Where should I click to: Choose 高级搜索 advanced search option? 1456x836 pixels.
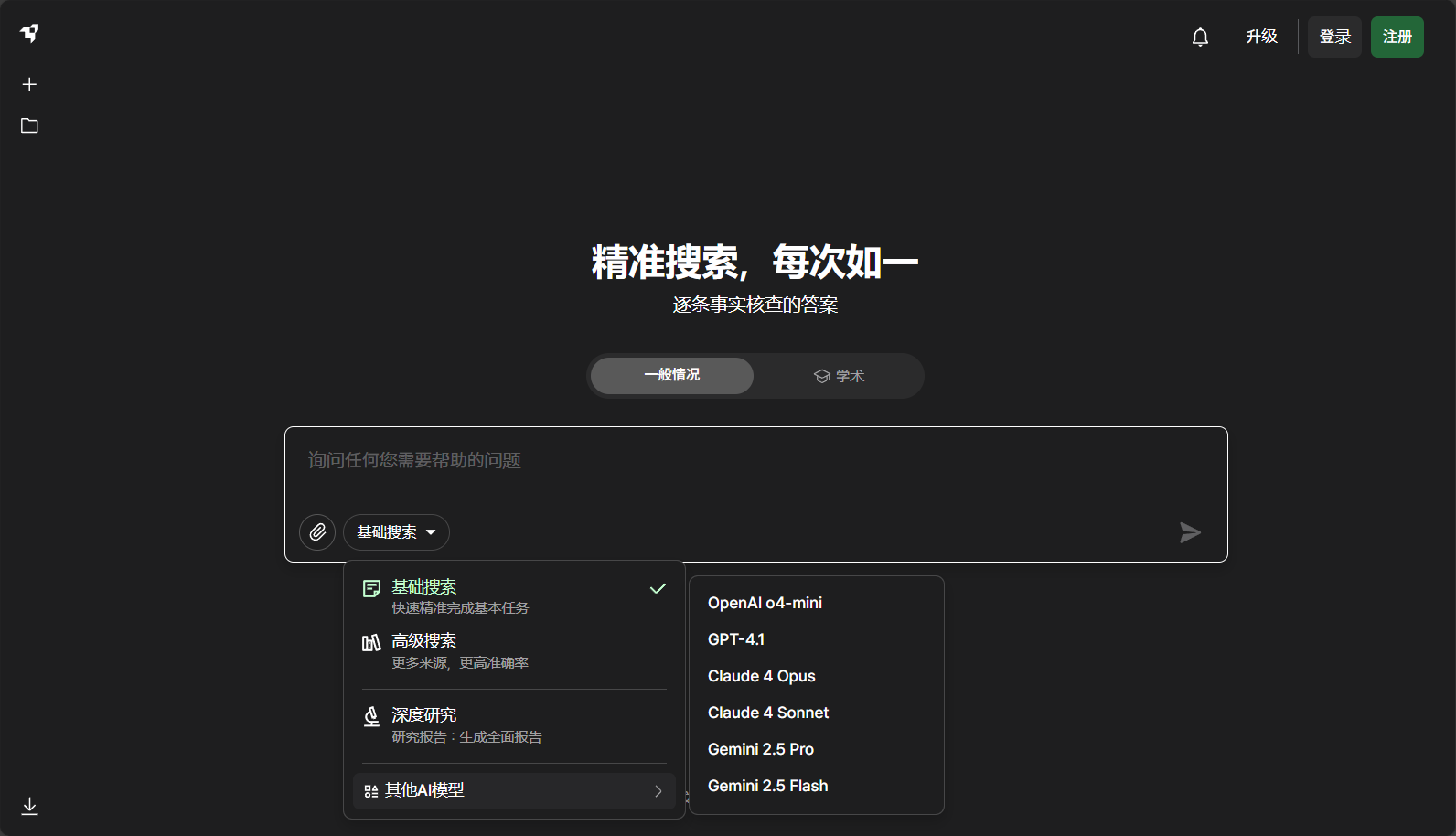point(514,651)
